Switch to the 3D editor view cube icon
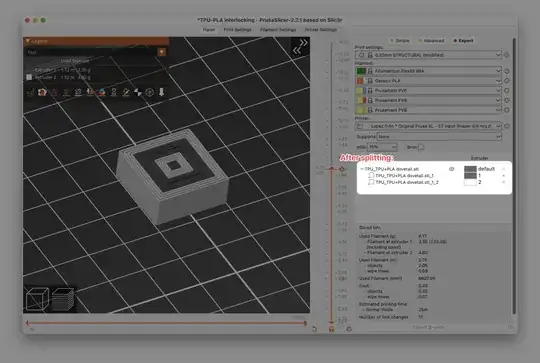540x363 pixels. (x=37, y=299)
